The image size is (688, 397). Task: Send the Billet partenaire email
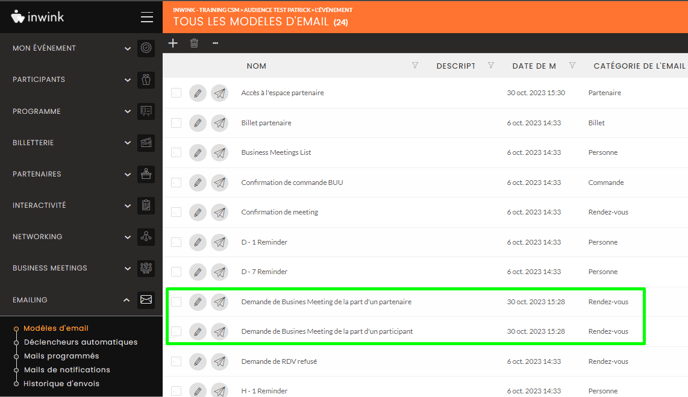(x=220, y=123)
